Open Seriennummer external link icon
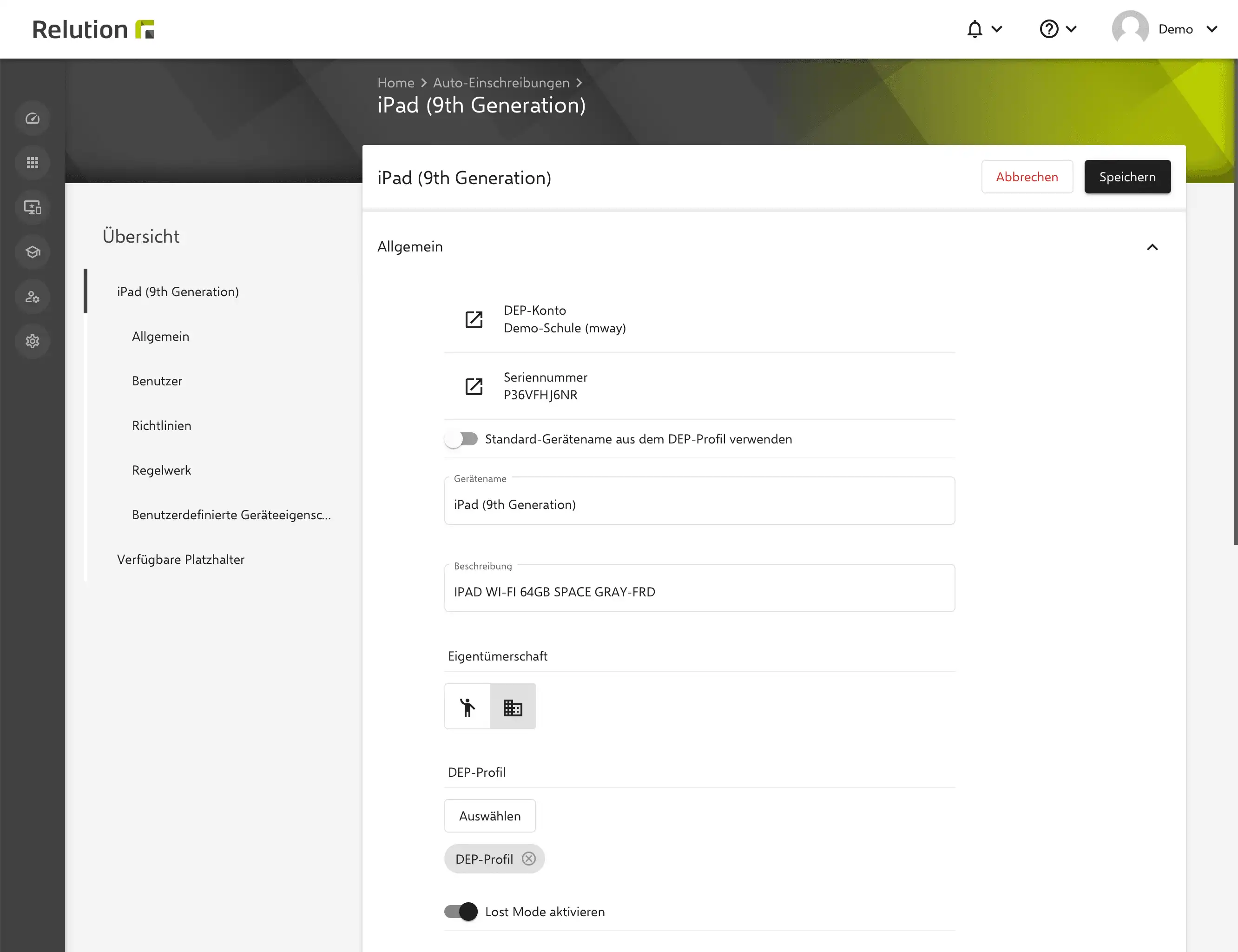1238x952 pixels. pyautogui.click(x=474, y=386)
